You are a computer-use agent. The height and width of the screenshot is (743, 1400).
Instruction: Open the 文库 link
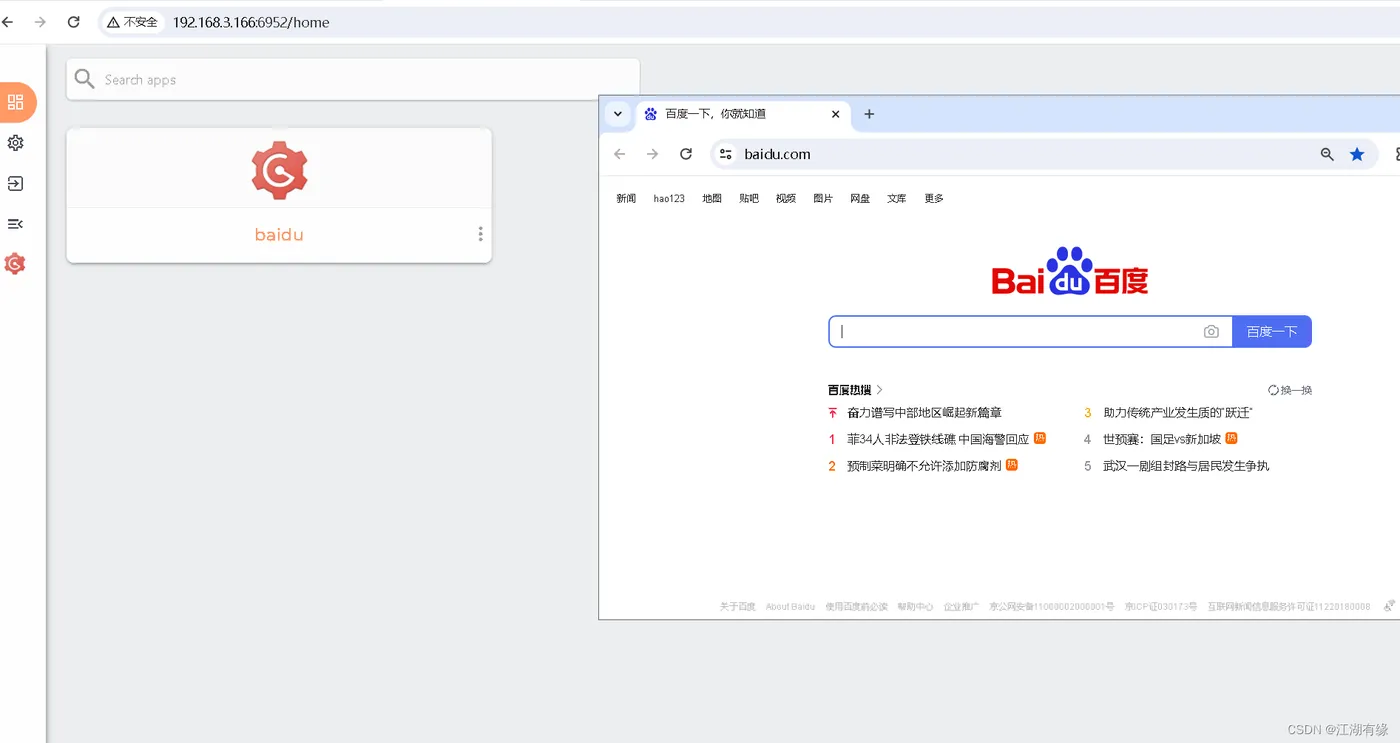coord(897,198)
